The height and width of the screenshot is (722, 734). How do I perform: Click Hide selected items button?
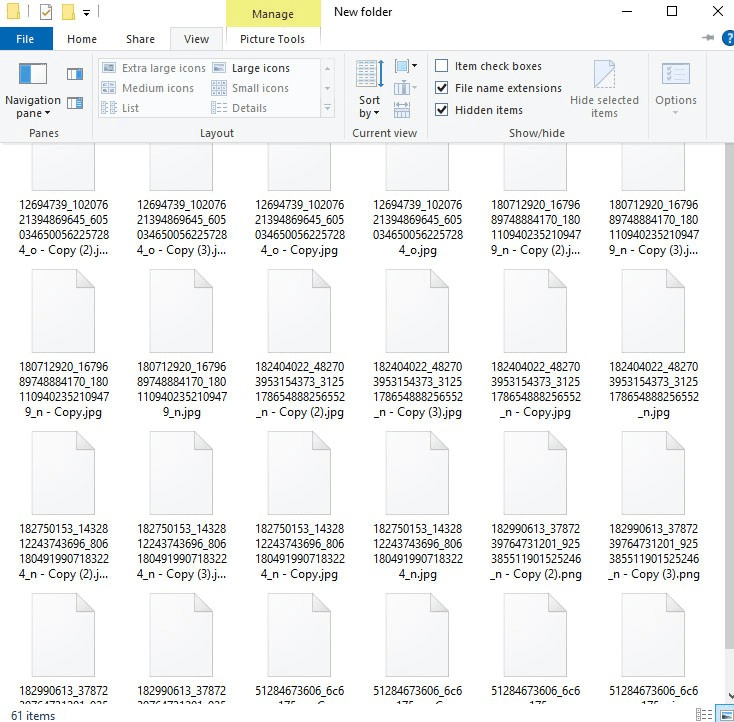click(604, 89)
